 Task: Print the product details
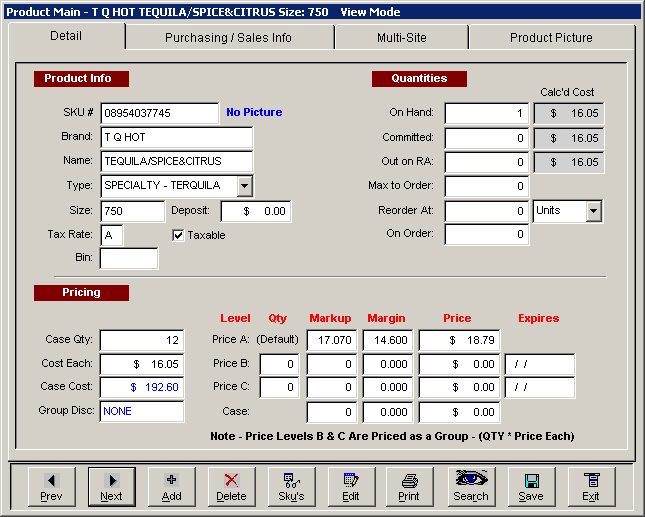tap(409, 487)
